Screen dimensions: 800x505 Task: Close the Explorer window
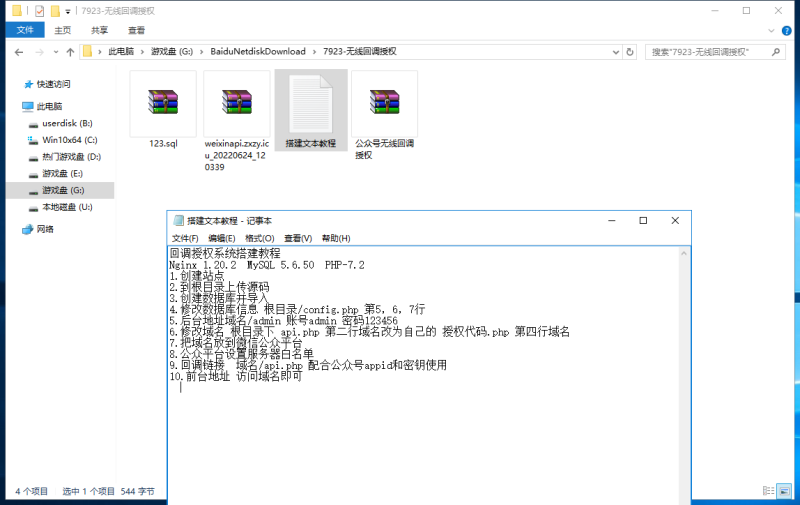click(x=778, y=11)
